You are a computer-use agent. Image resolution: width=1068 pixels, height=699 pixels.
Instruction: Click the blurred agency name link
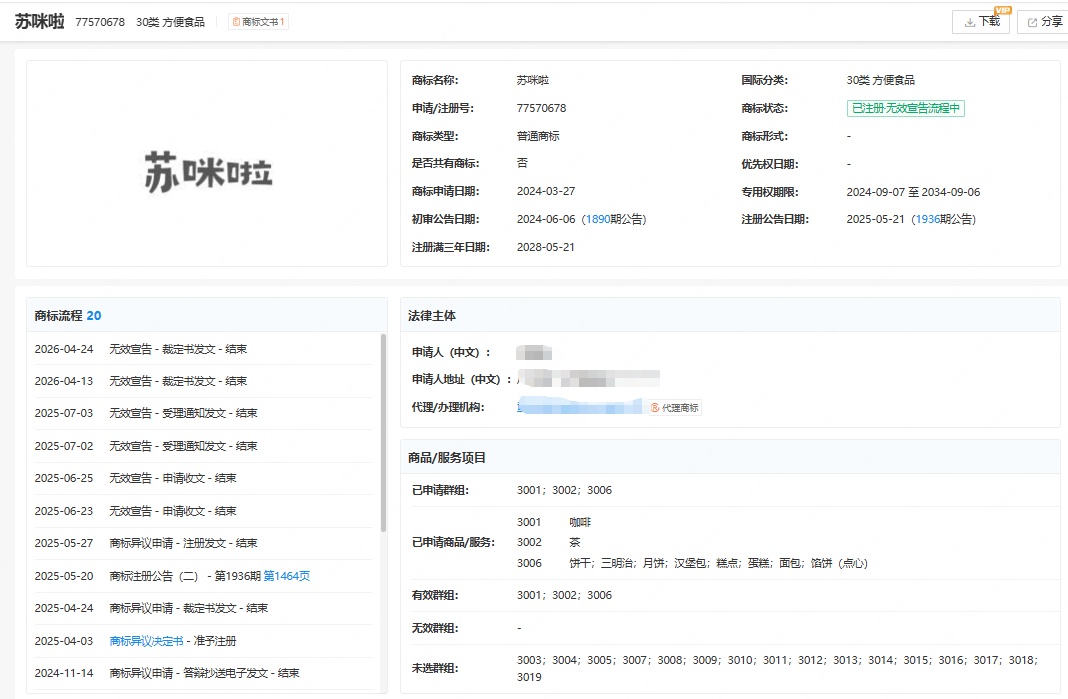pos(579,407)
